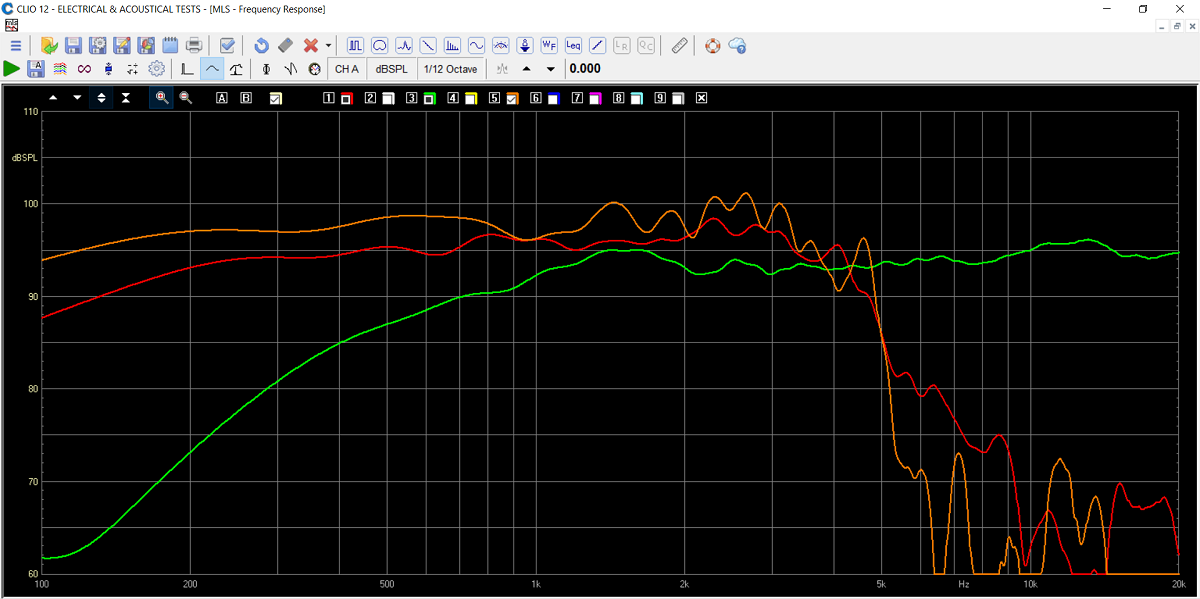Open the blue notepad icon
Image resolution: width=1200 pixels, height=599 pixels.
click(x=170, y=46)
